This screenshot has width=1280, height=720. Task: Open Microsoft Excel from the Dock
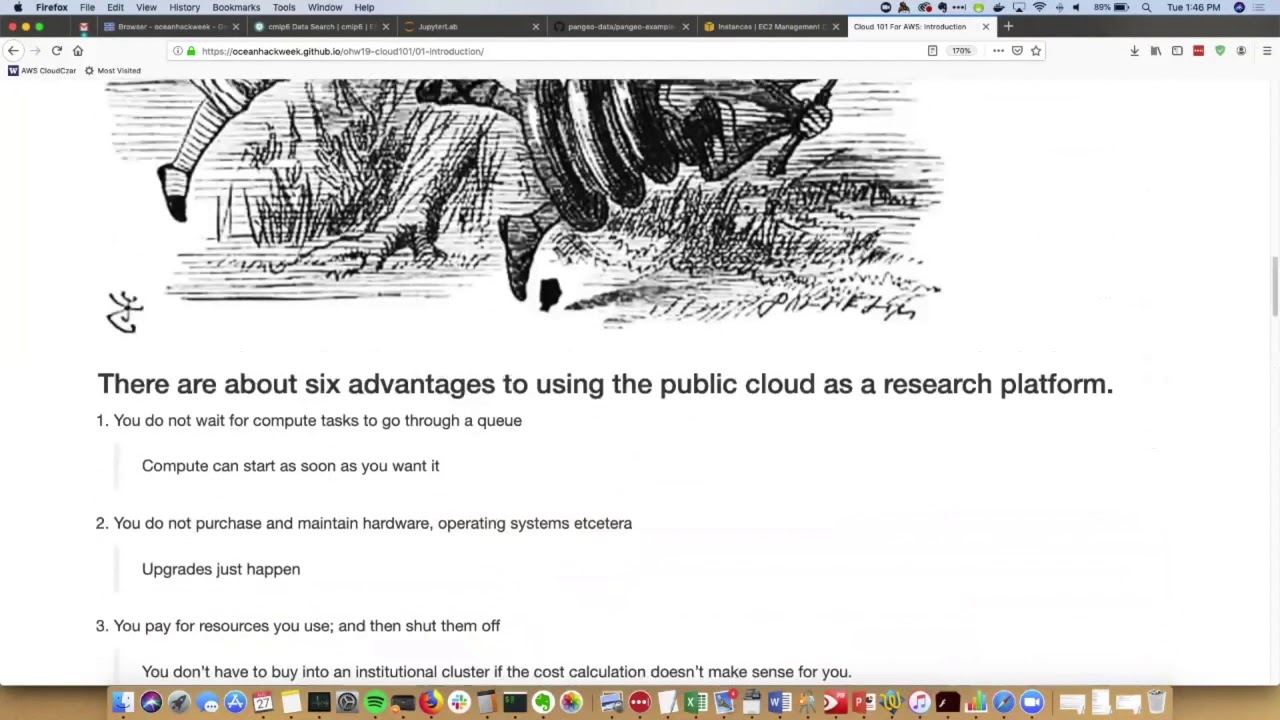point(695,702)
